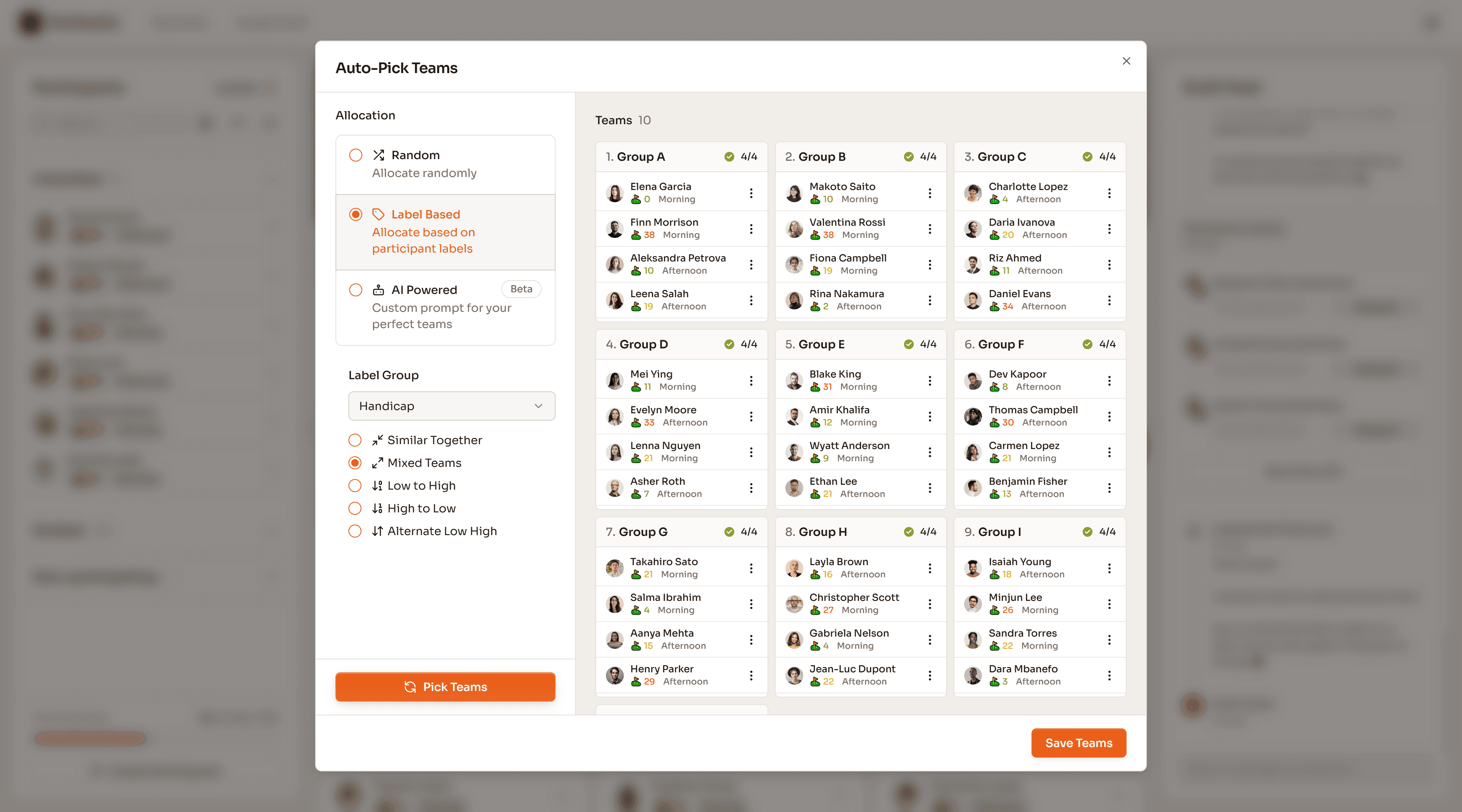The height and width of the screenshot is (812, 1462).
Task: Open options menu for Valentina Rossi
Action: coord(930,229)
